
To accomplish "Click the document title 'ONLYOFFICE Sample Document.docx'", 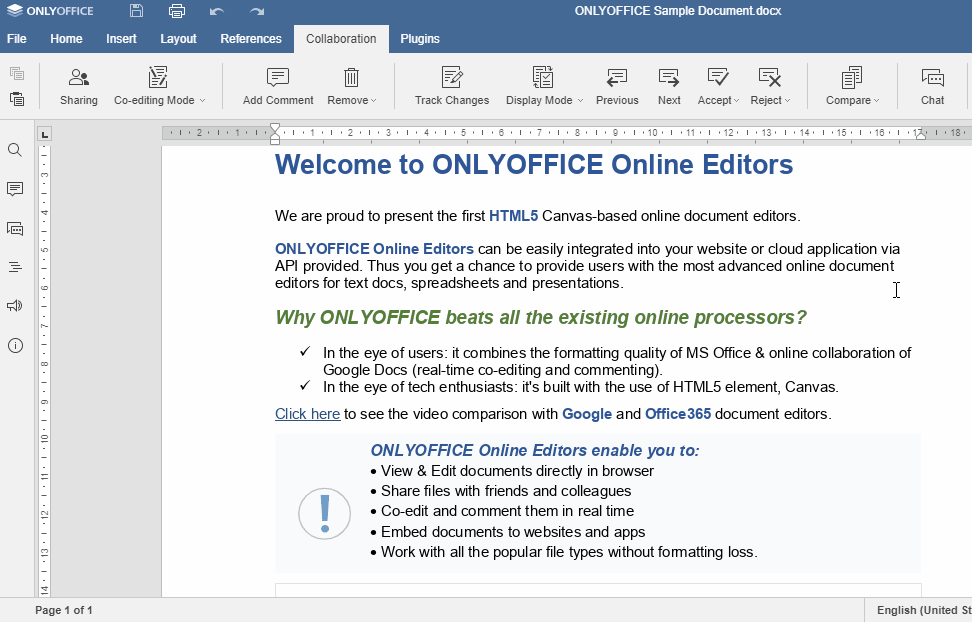I will tap(678, 11).
